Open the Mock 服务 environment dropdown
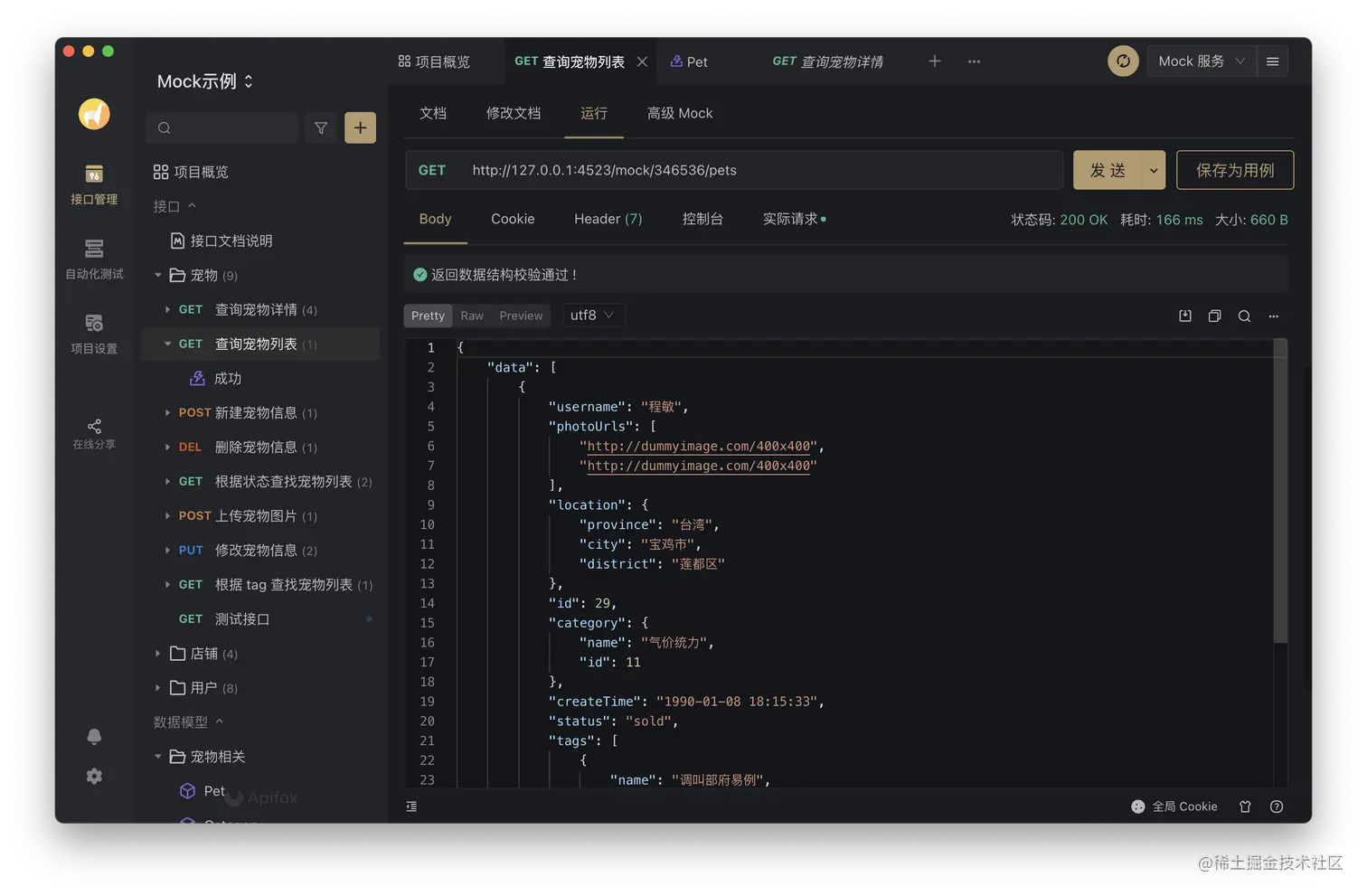 pyautogui.click(x=1202, y=61)
